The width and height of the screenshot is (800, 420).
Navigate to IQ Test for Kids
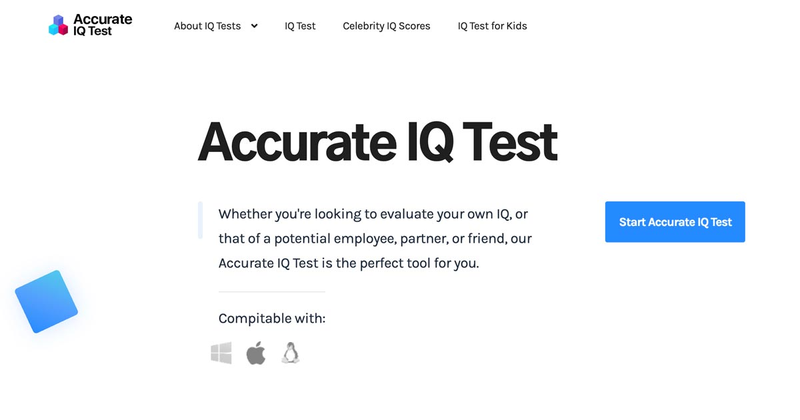(x=492, y=26)
